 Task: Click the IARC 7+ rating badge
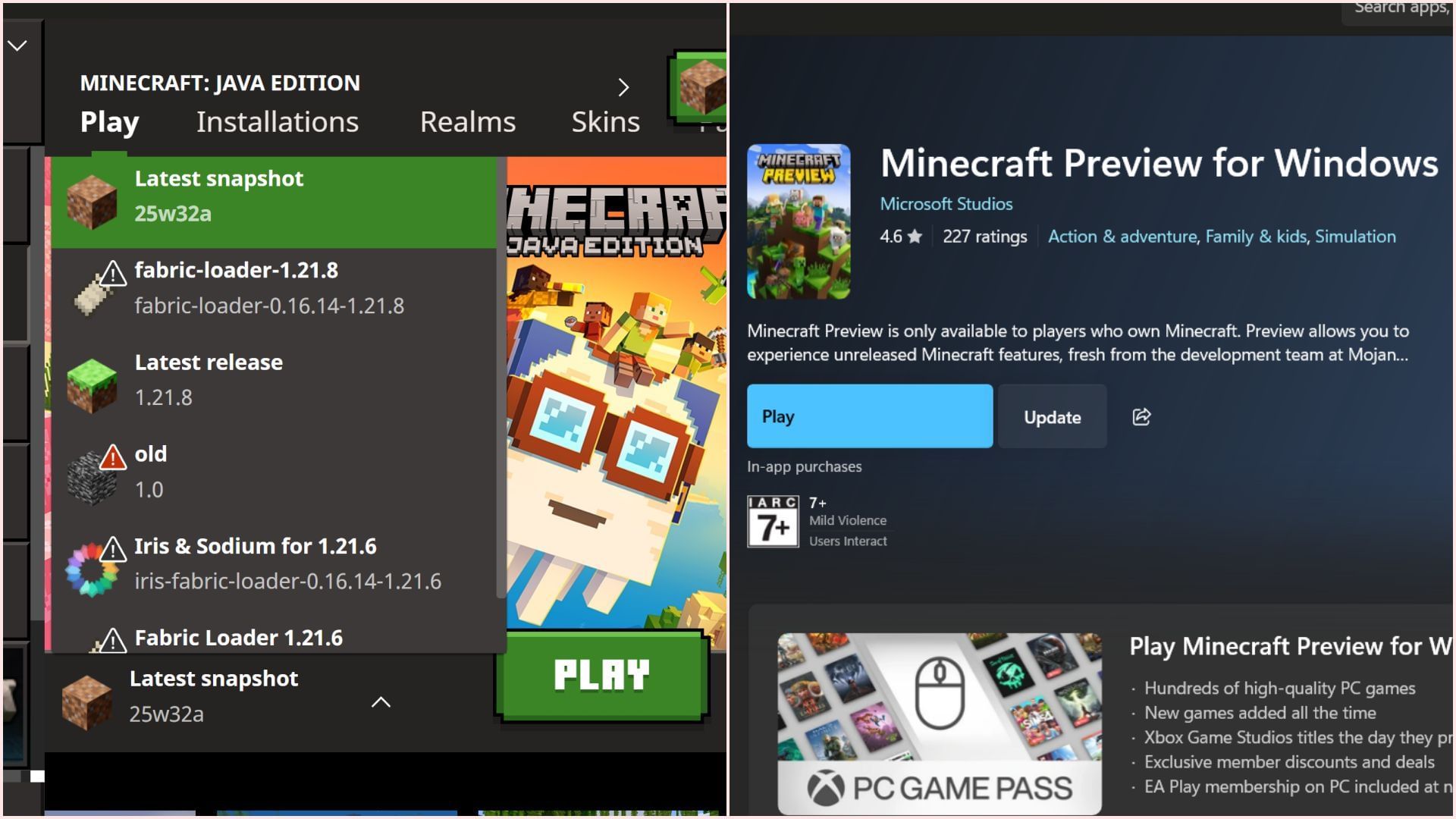(773, 522)
